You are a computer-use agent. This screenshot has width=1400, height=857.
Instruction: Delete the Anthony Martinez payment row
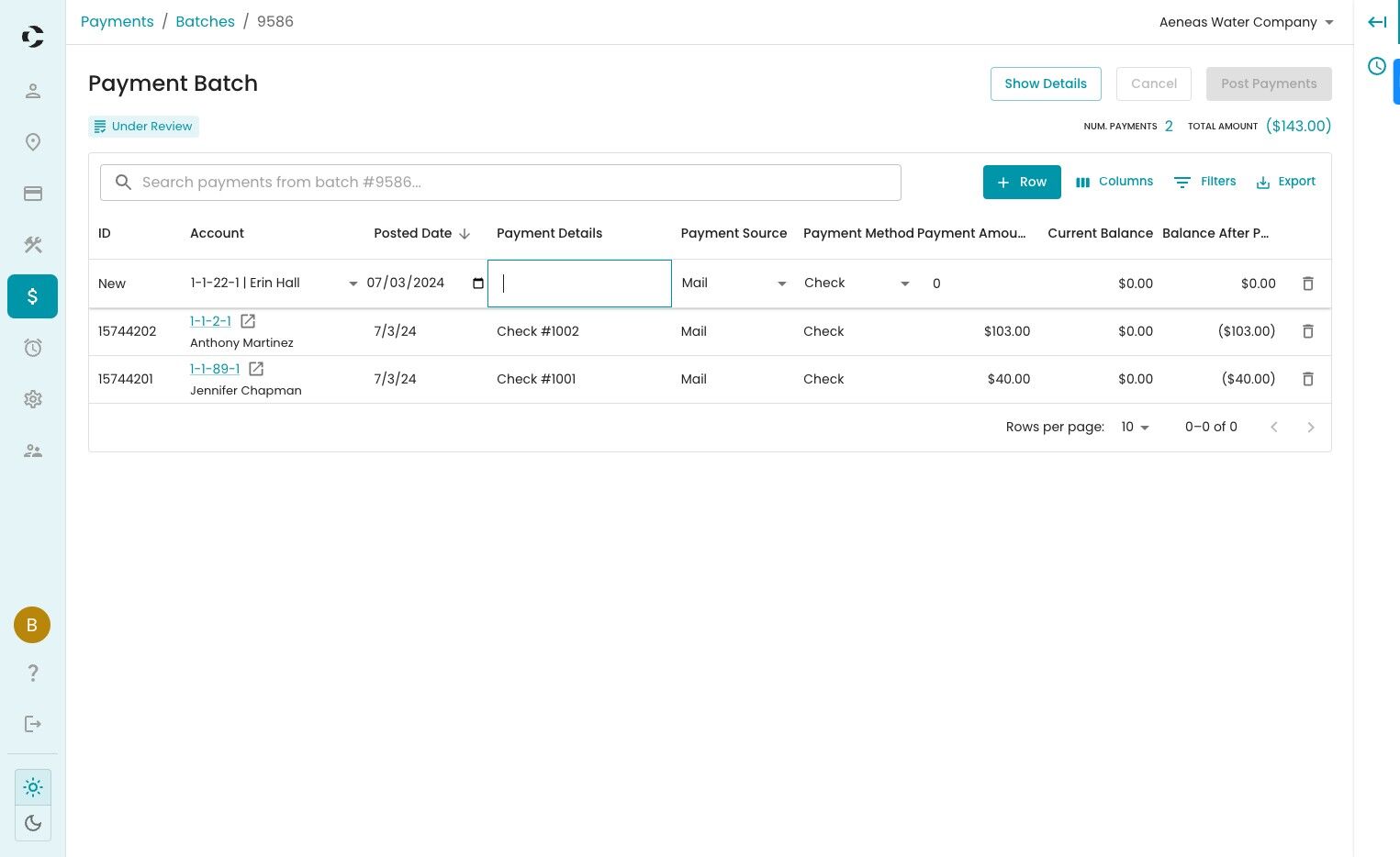[1308, 331]
